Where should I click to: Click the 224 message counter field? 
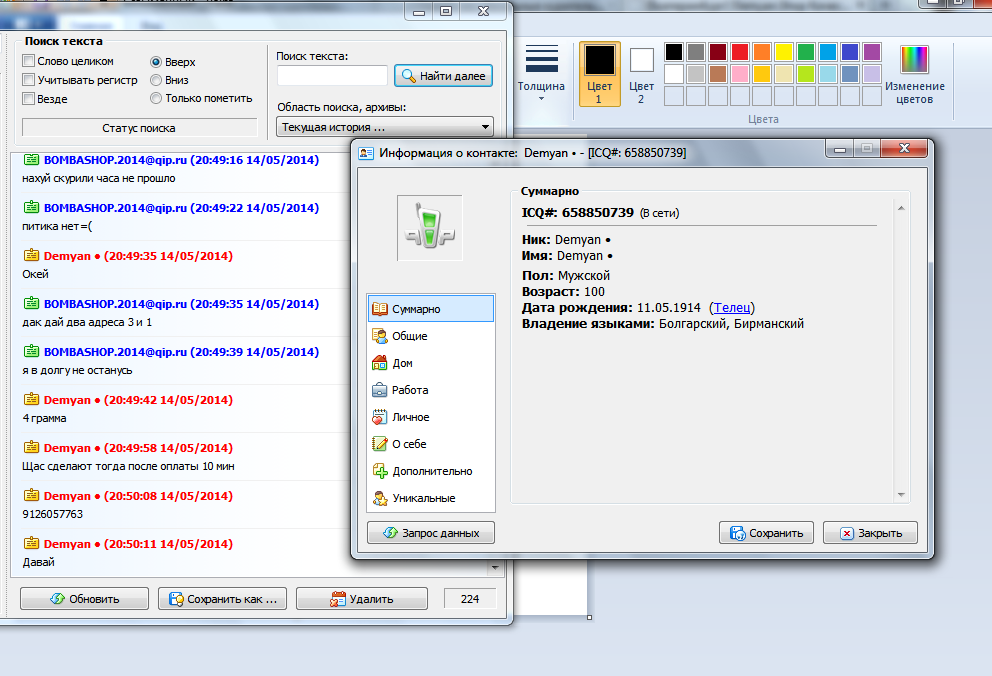click(470, 599)
